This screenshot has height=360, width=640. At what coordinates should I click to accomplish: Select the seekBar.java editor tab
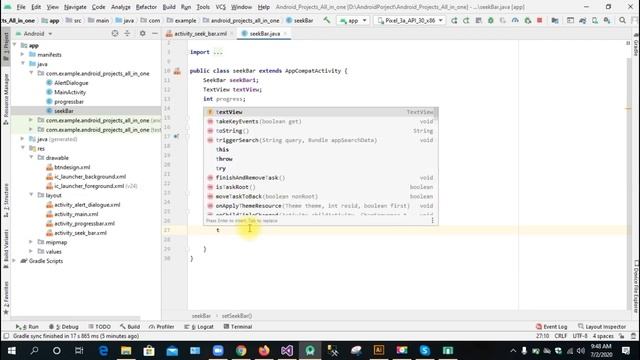tap(264, 33)
